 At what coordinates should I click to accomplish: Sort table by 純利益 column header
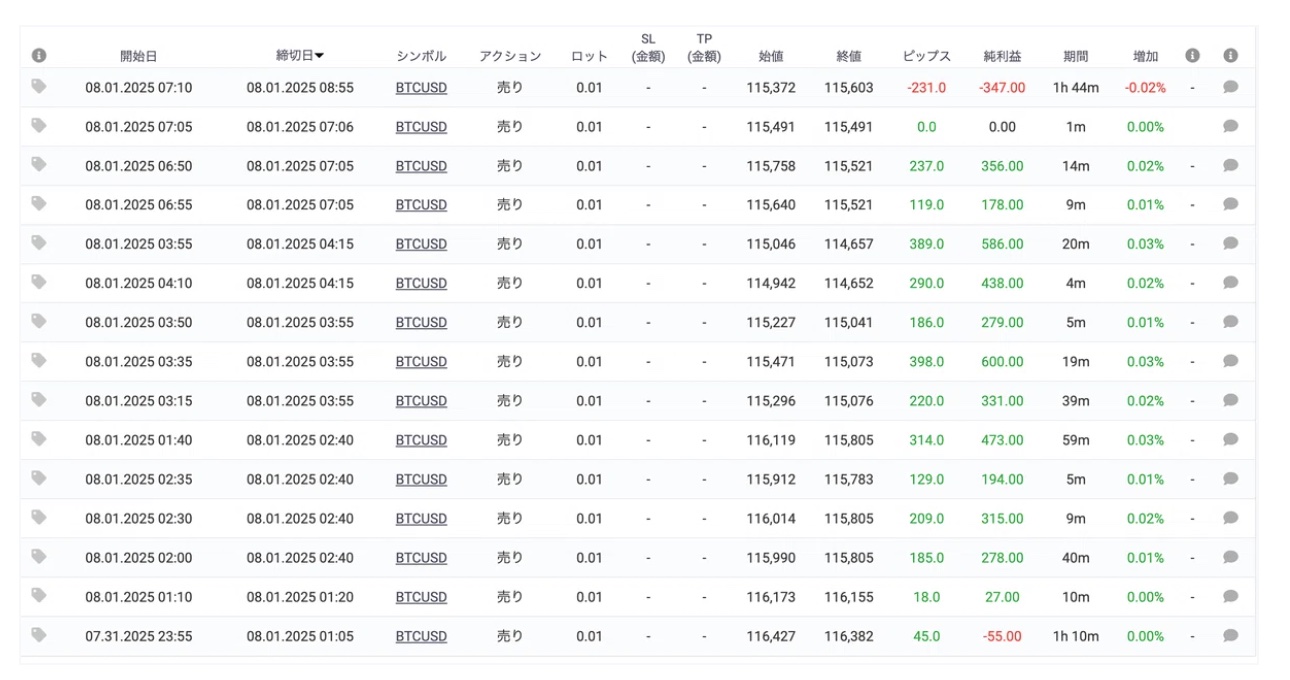[x=1001, y=56]
